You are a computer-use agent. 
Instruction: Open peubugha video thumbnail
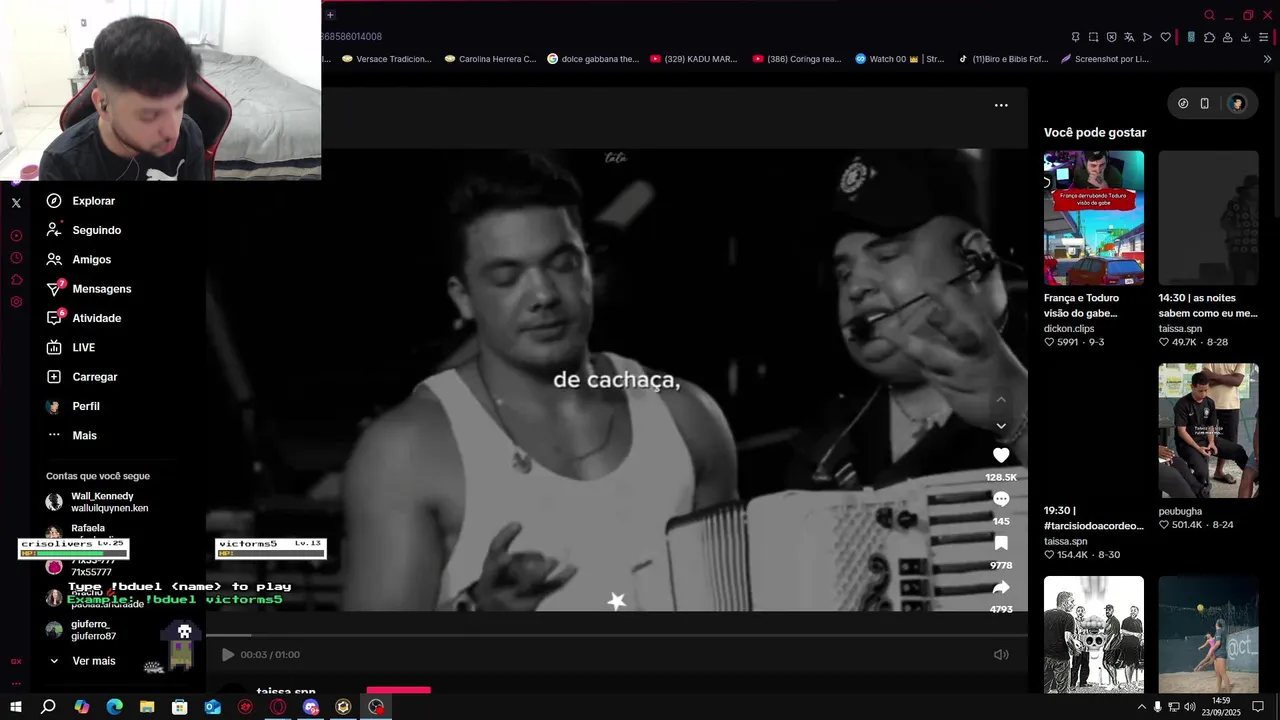pos(1209,430)
